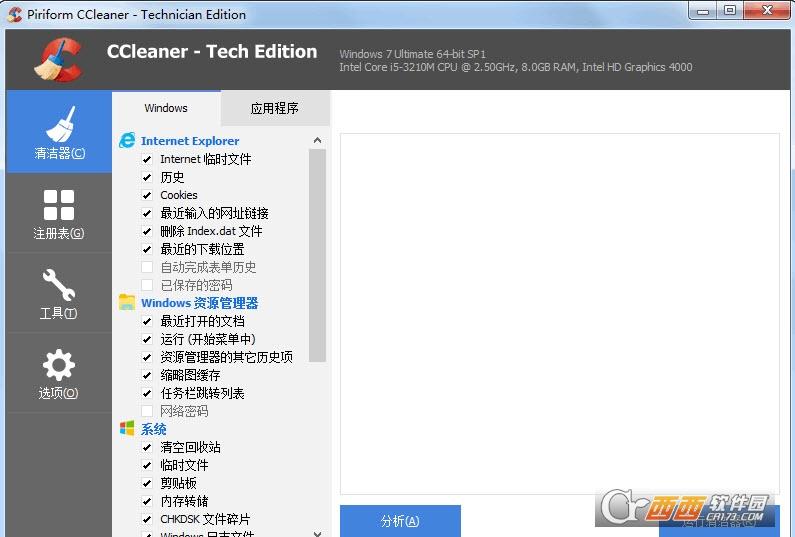The width and height of the screenshot is (795, 537).
Task: Click the 系统 Windows flag icon
Action: coord(127,428)
